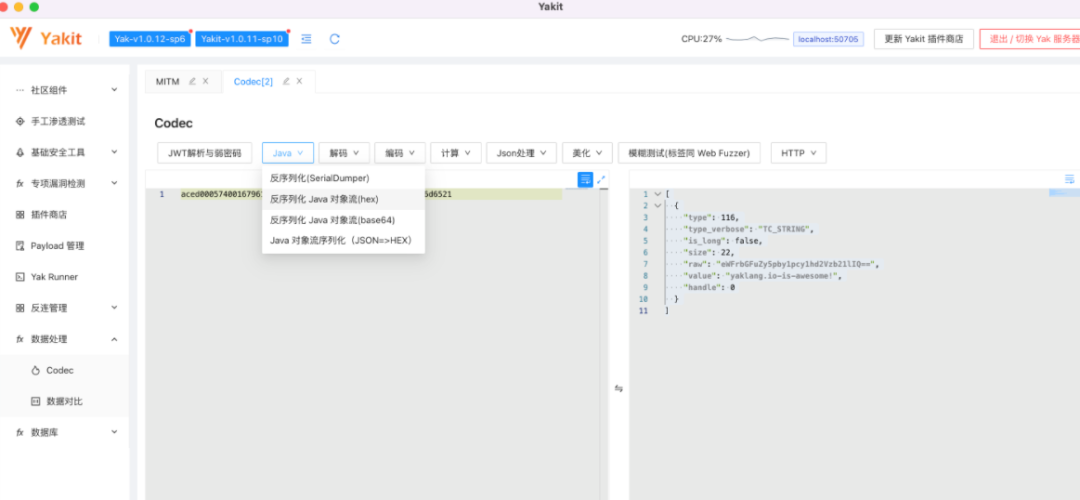Close the MITM tab
The width and height of the screenshot is (1080, 500).
point(205,81)
